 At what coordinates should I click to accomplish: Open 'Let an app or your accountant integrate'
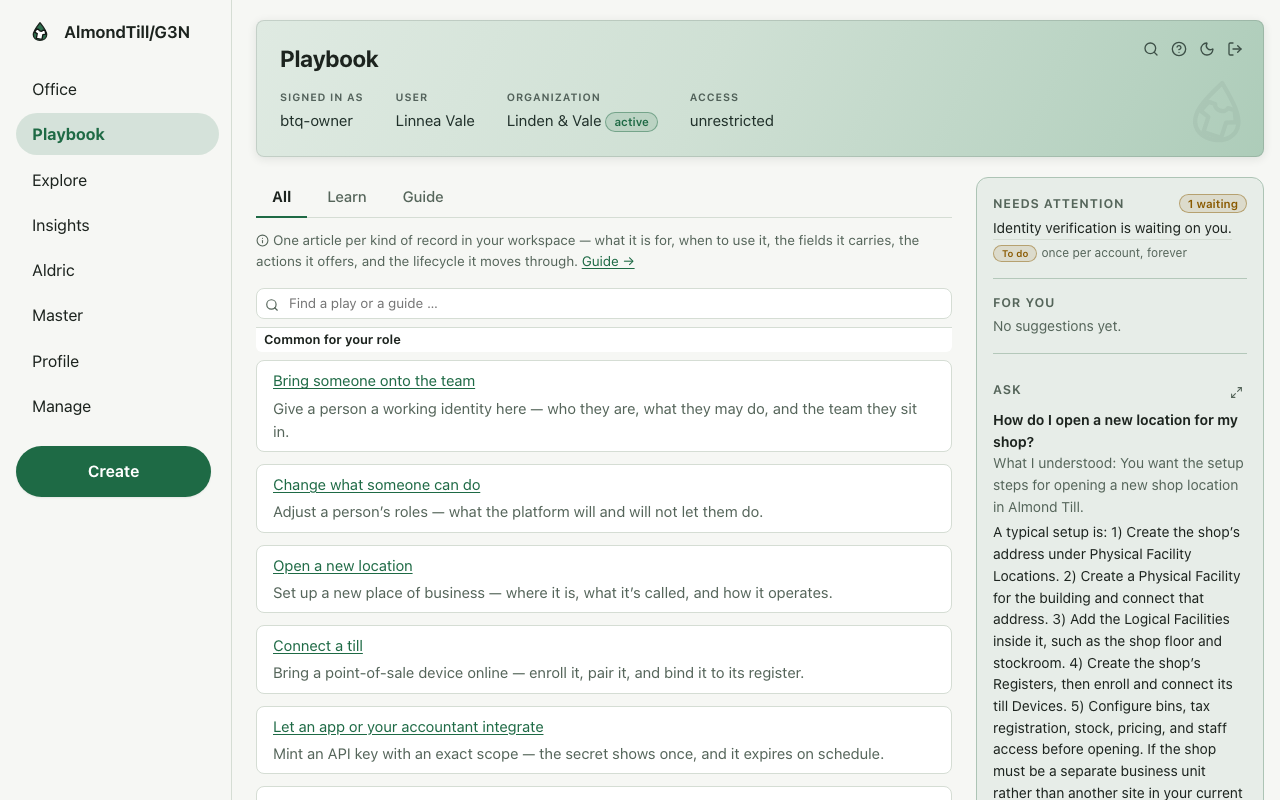click(408, 727)
